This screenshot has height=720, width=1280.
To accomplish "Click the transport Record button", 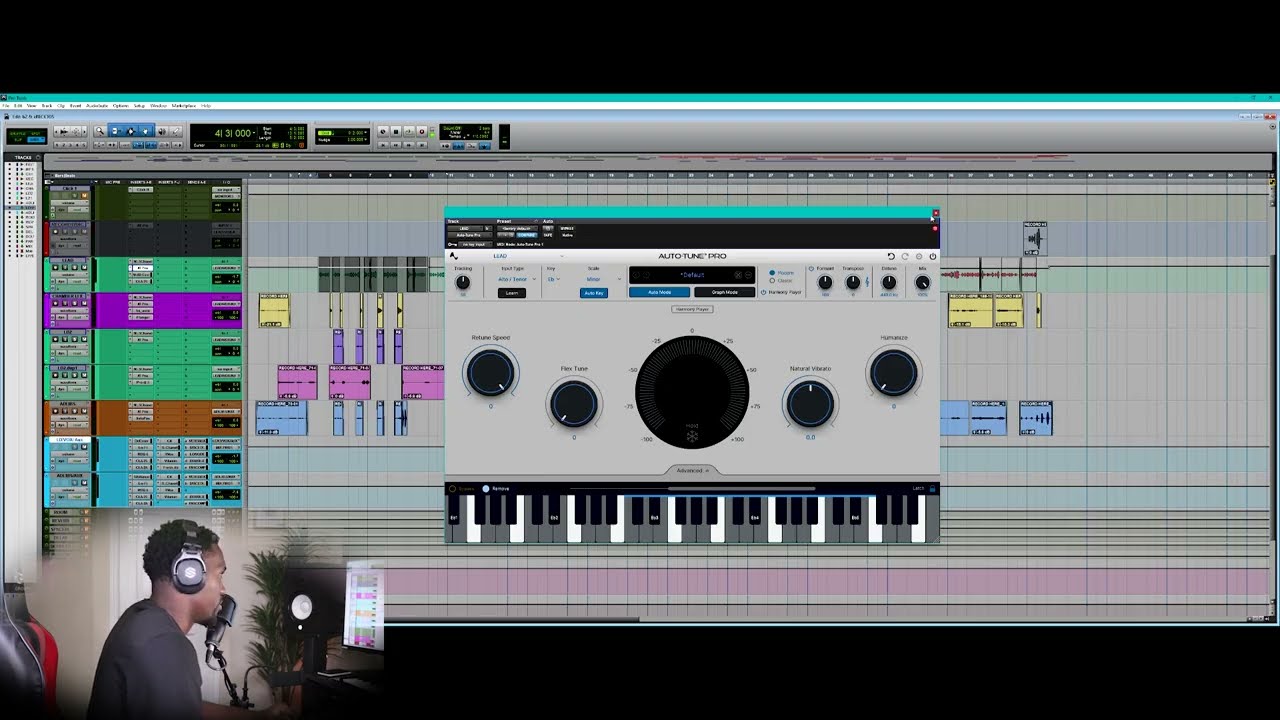I will (x=422, y=131).
